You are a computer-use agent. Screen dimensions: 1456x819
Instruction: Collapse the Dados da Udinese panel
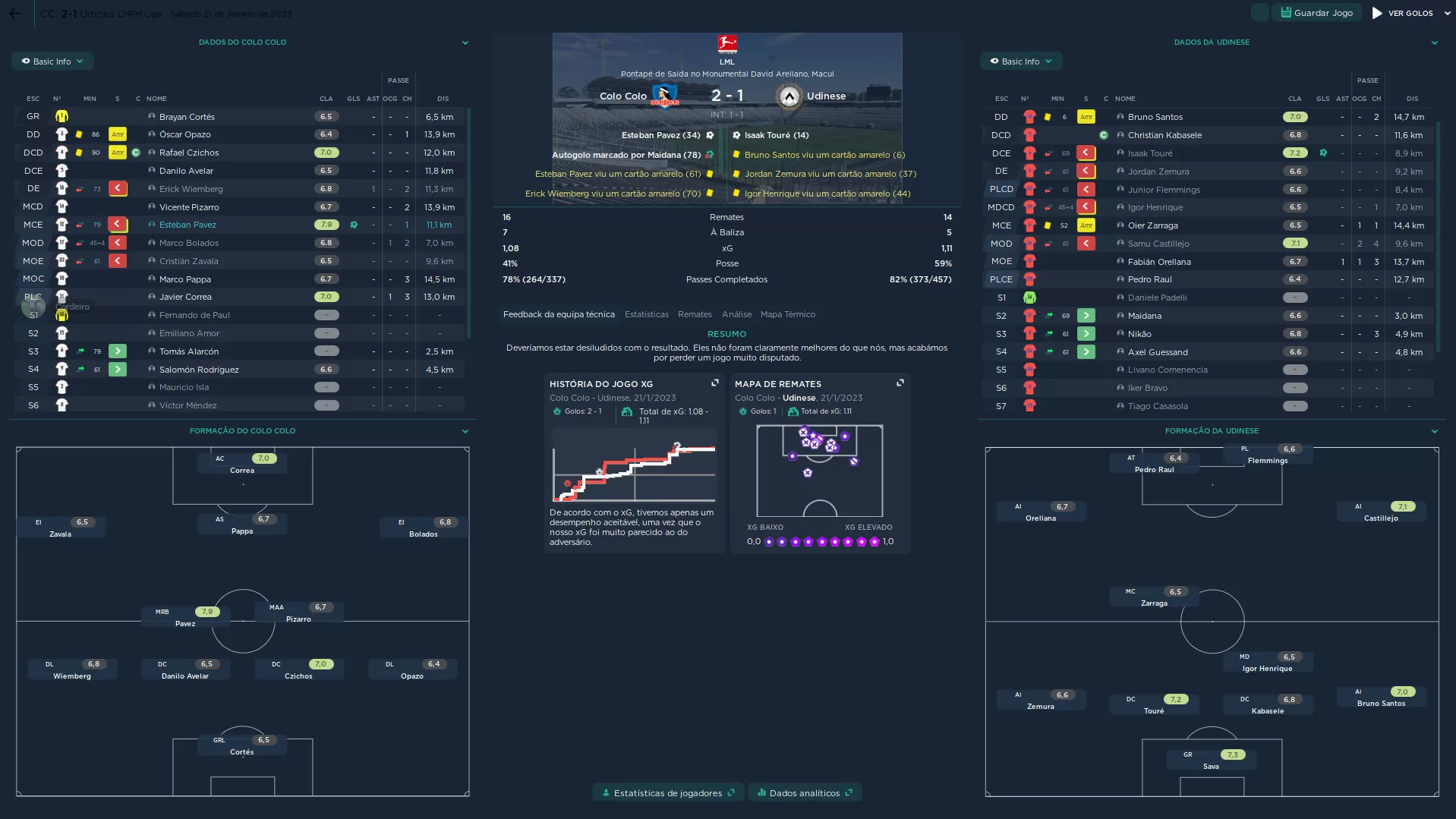point(1435,43)
